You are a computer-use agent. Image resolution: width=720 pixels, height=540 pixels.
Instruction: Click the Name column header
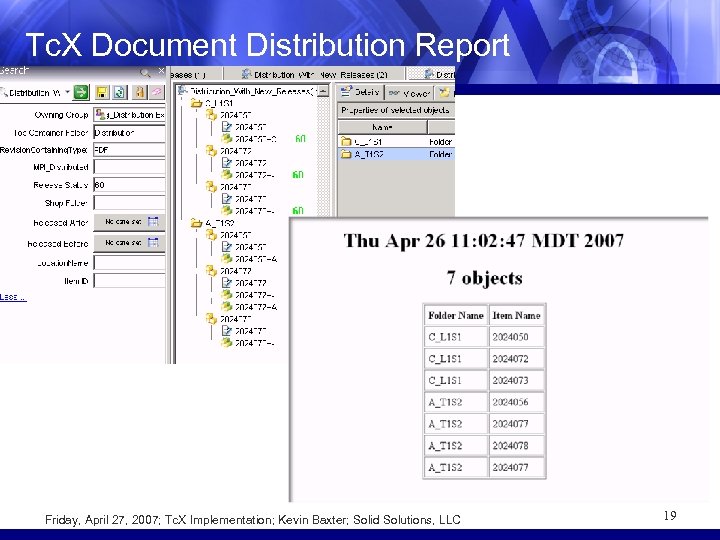[x=382, y=127]
